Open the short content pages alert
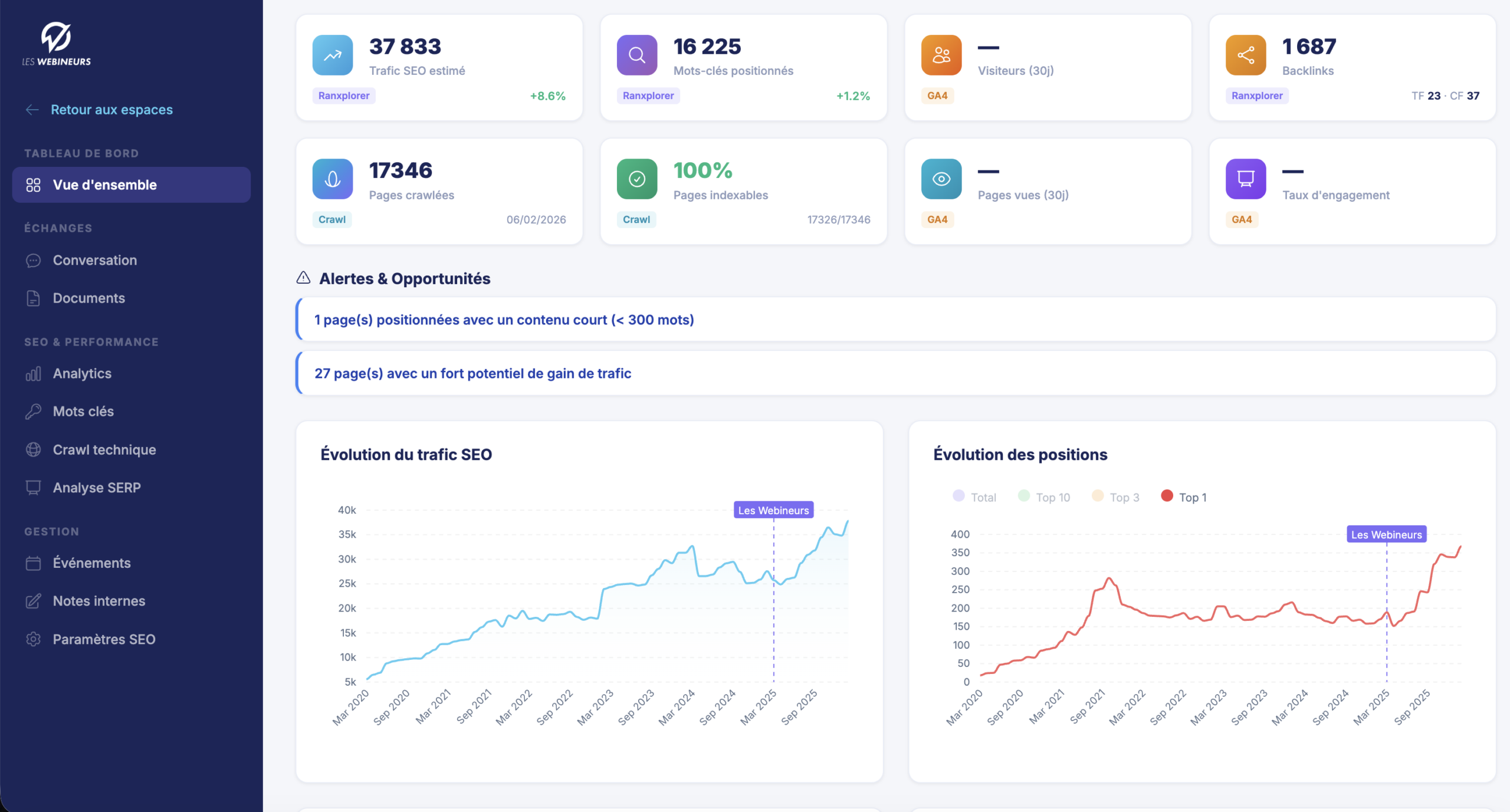 pyautogui.click(x=895, y=319)
